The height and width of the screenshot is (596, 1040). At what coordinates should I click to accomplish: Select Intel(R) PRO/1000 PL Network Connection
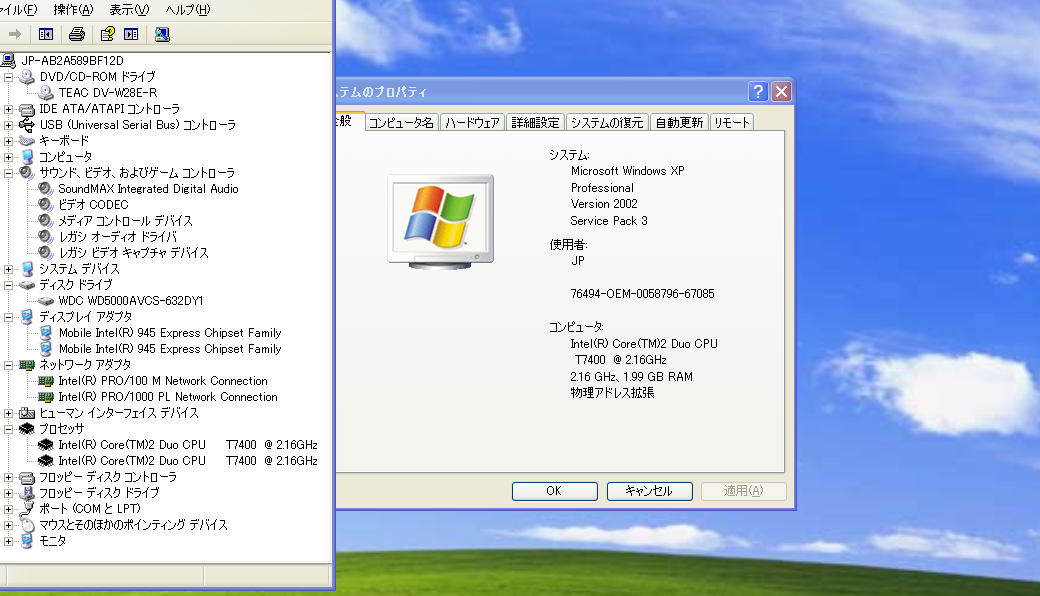pyautogui.click(x=168, y=397)
